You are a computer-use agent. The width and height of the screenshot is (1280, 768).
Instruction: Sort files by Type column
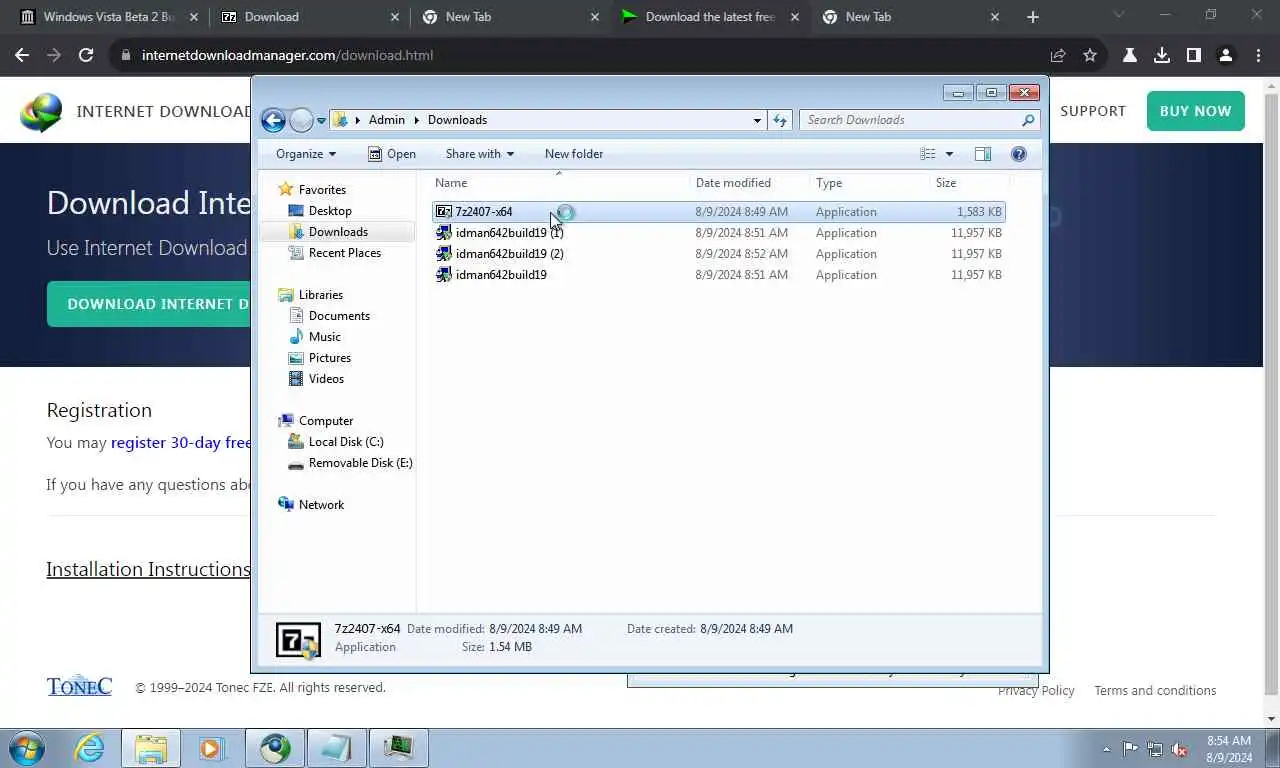tap(869, 183)
